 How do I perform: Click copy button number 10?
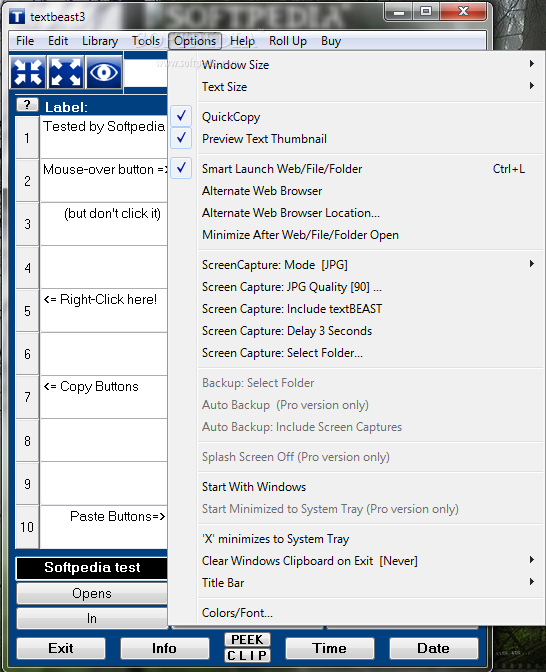tap(27, 527)
